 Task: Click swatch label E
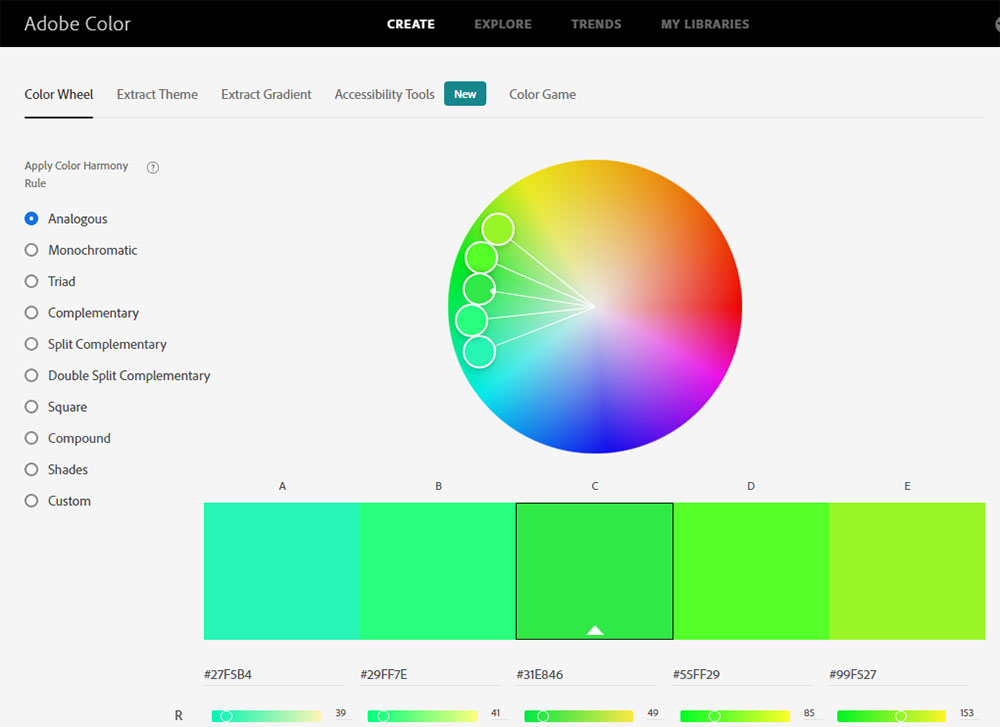[x=907, y=486]
